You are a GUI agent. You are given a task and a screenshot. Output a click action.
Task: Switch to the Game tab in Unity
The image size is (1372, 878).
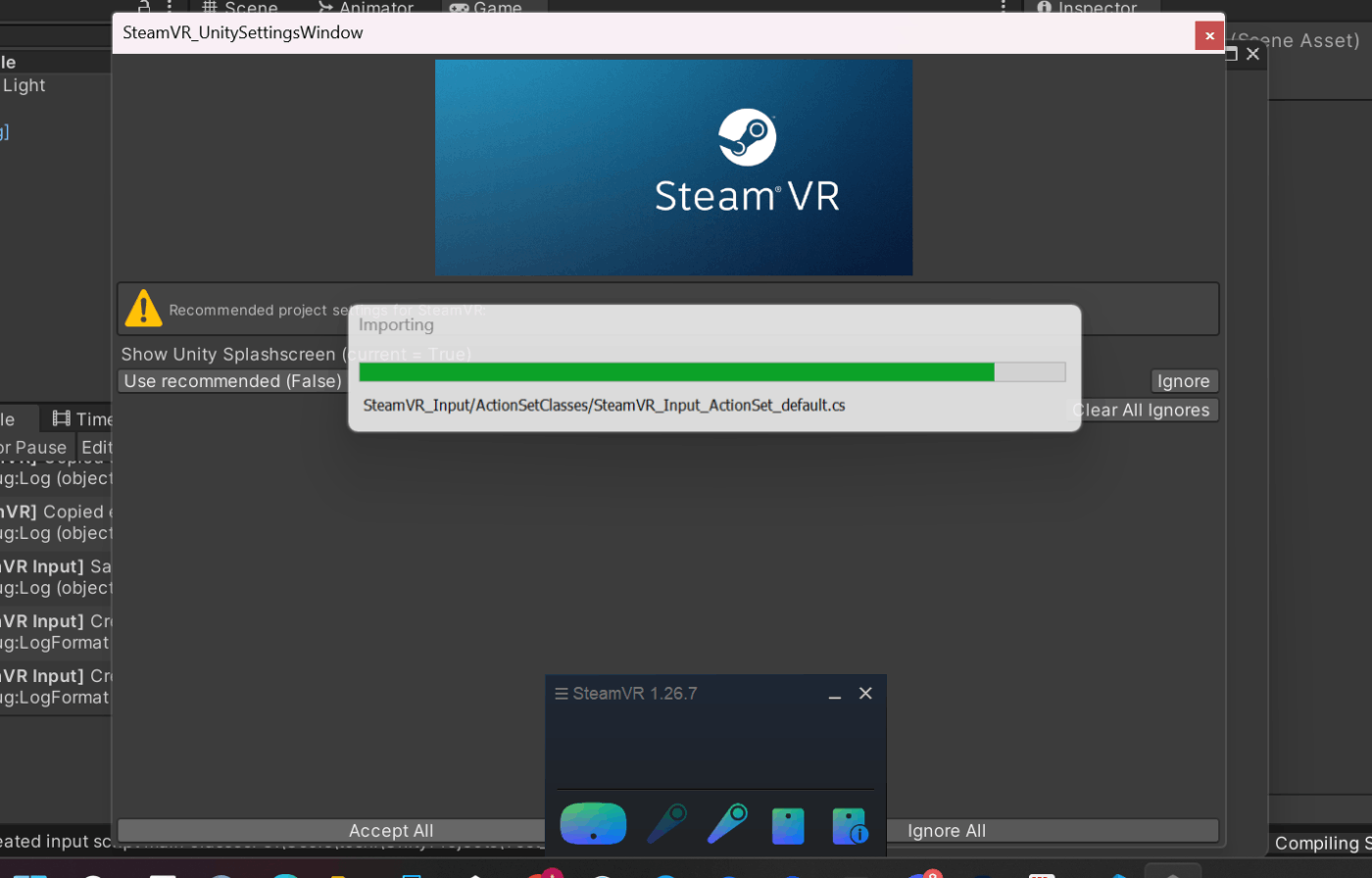pos(486,8)
